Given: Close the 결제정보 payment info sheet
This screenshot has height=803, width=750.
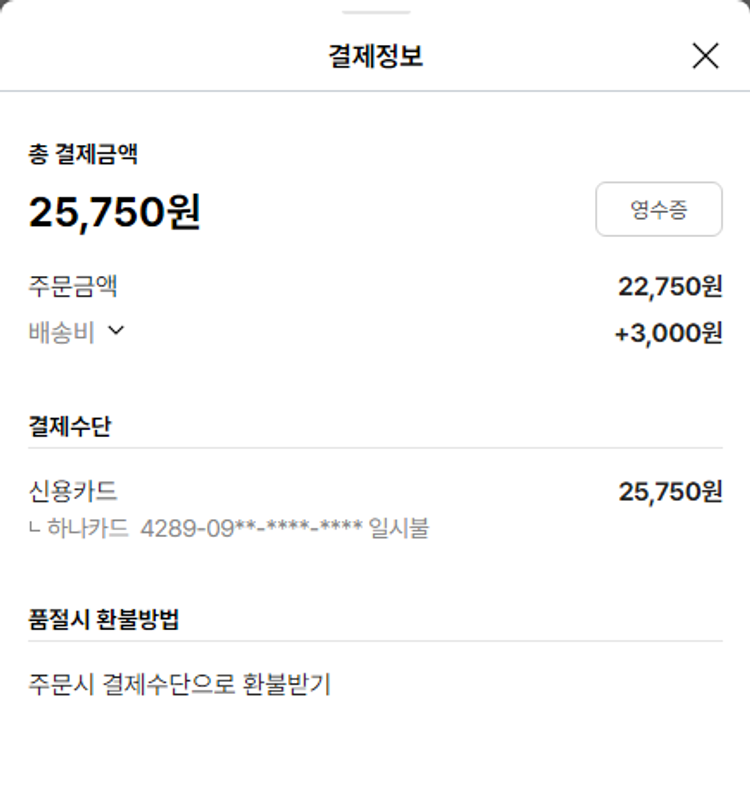Looking at the screenshot, I should (x=705, y=56).
